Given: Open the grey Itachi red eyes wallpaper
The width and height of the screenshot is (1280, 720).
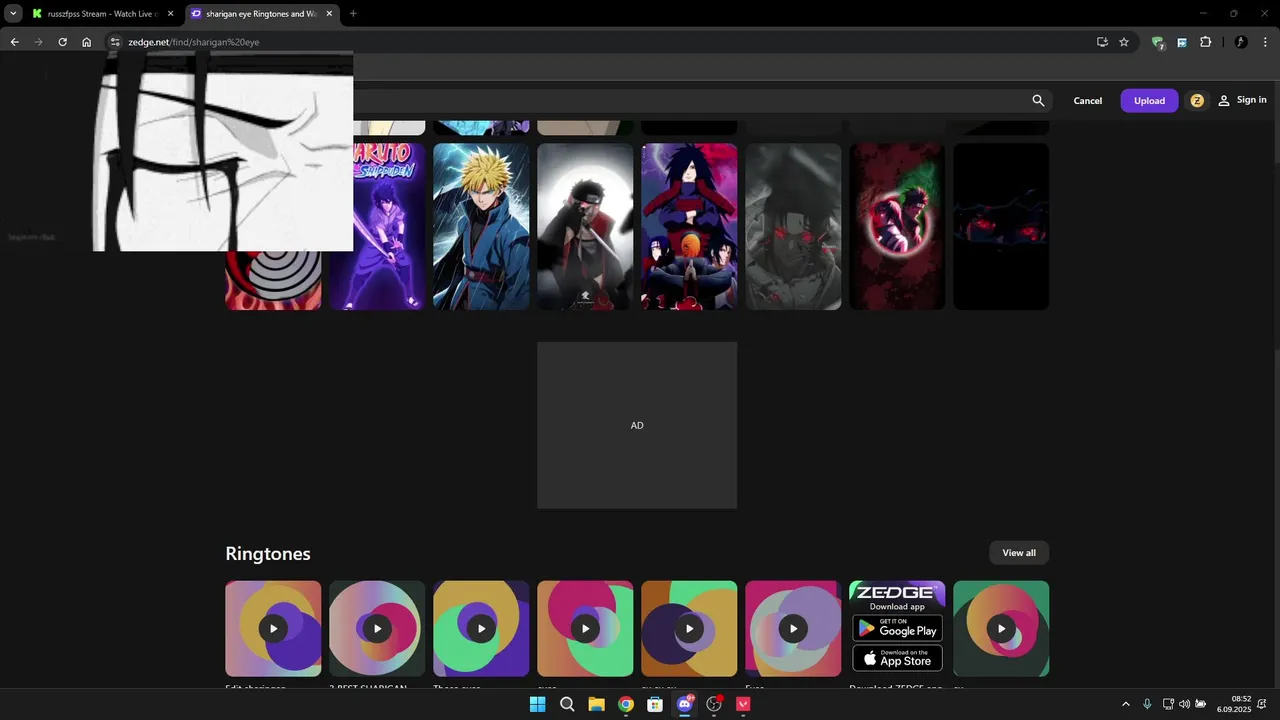Looking at the screenshot, I should (x=793, y=227).
